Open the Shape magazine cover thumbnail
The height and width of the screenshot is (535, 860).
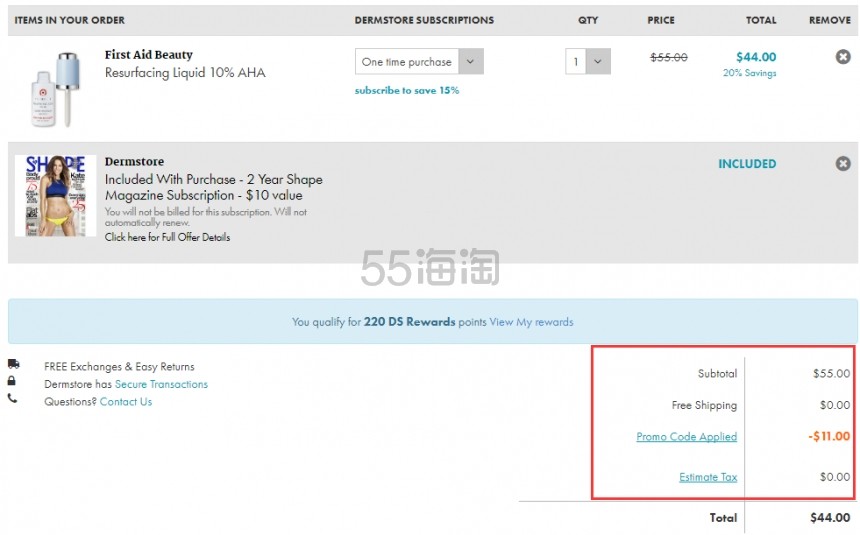click(x=55, y=195)
